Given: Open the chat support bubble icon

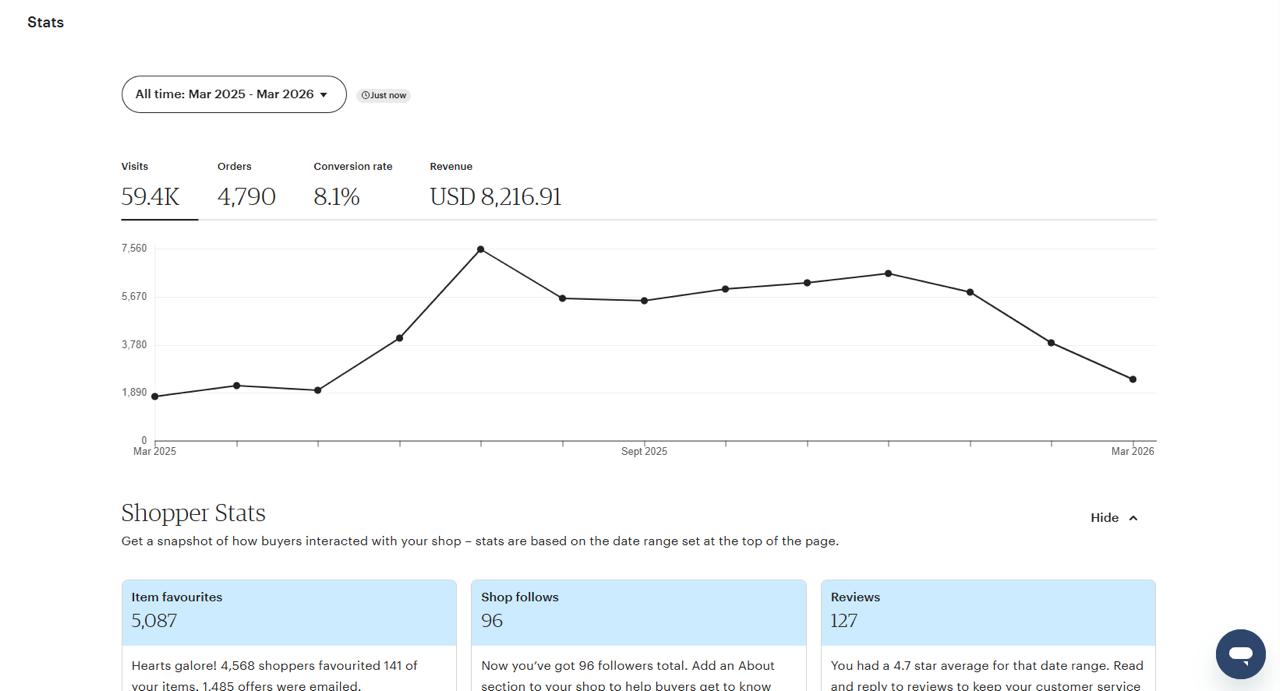Looking at the screenshot, I should (x=1240, y=654).
